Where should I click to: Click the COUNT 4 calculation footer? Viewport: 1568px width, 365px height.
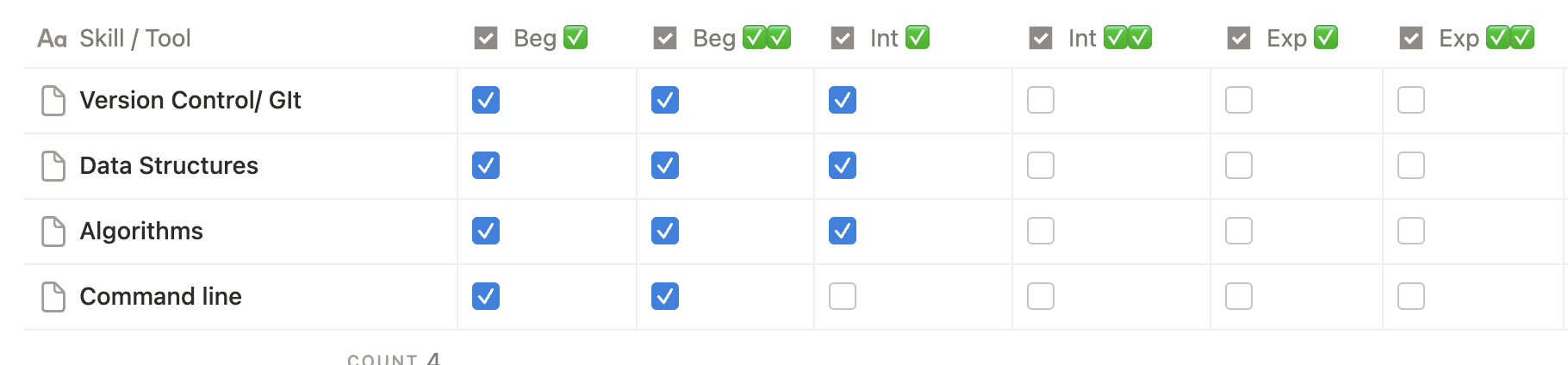tap(394, 358)
